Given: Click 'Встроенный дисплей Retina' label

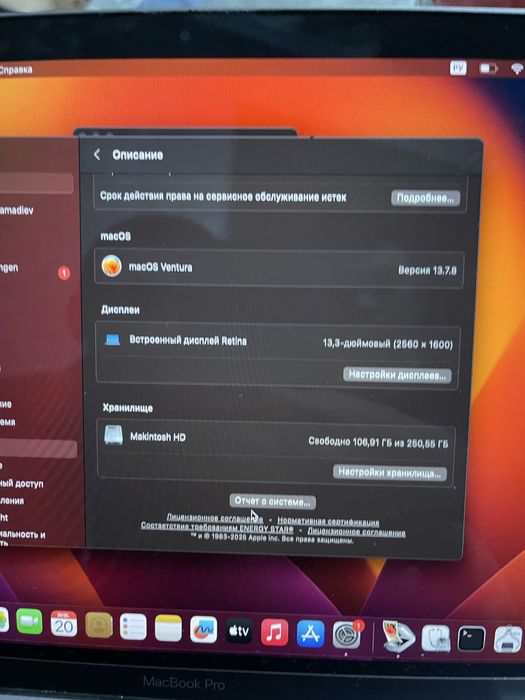Looking at the screenshot, I should click(188, 340).
